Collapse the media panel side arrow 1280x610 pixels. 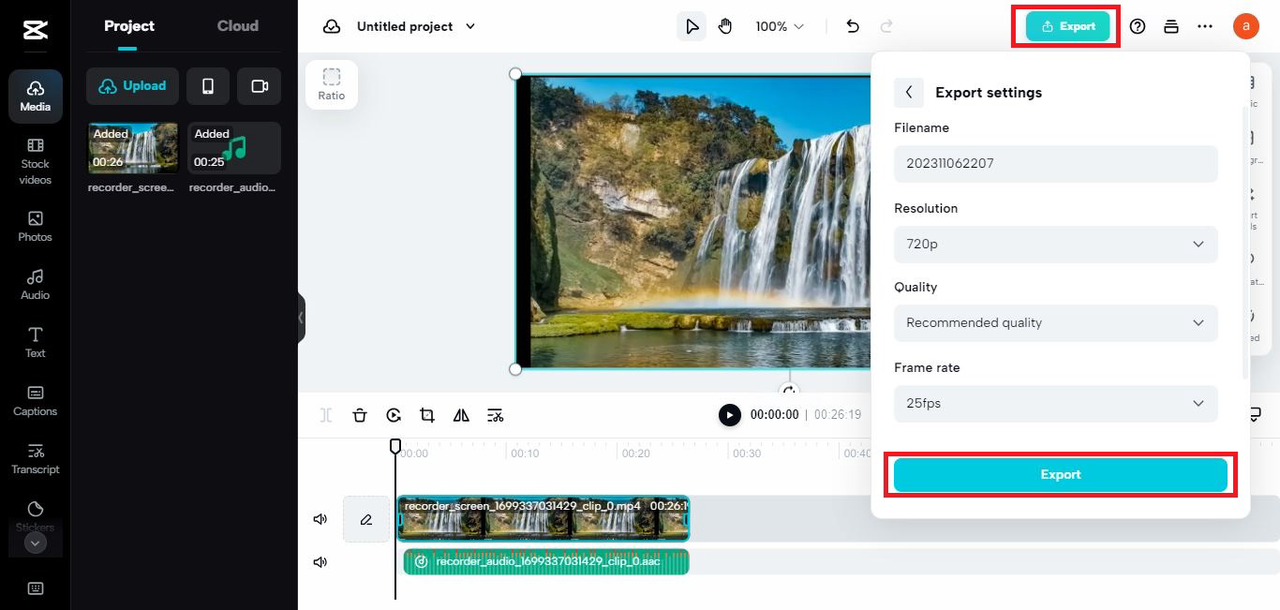click(301, 318)
